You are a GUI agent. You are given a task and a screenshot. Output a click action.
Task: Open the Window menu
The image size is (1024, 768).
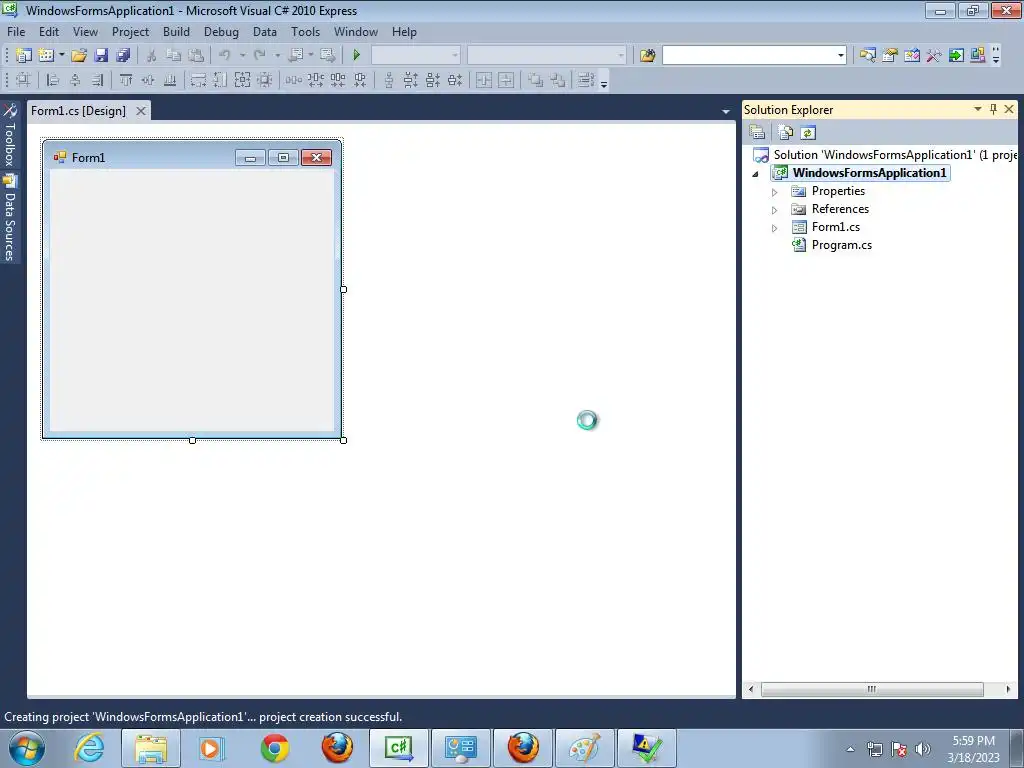tap(356, 32)
